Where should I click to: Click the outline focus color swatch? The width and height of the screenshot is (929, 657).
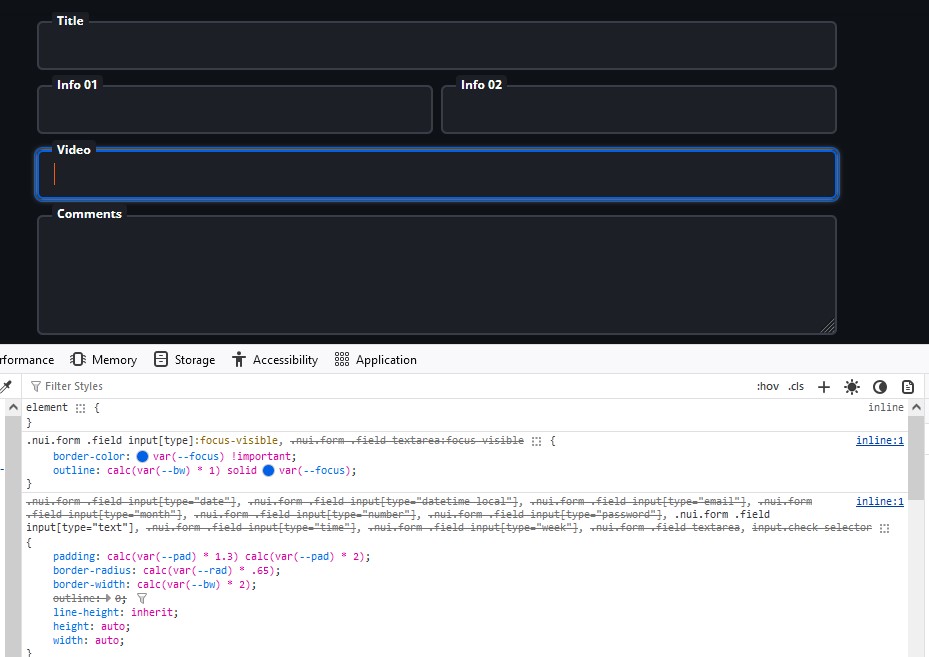pyautogui.click(x=268, y=470)
